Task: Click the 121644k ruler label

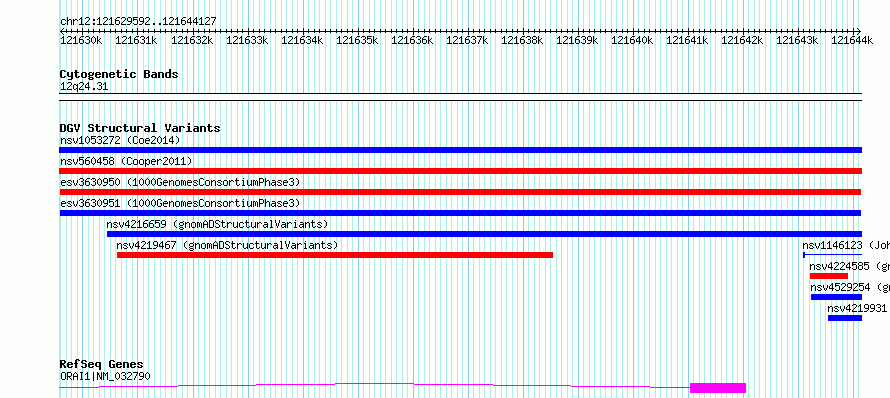Action: (x=853, y=40)
